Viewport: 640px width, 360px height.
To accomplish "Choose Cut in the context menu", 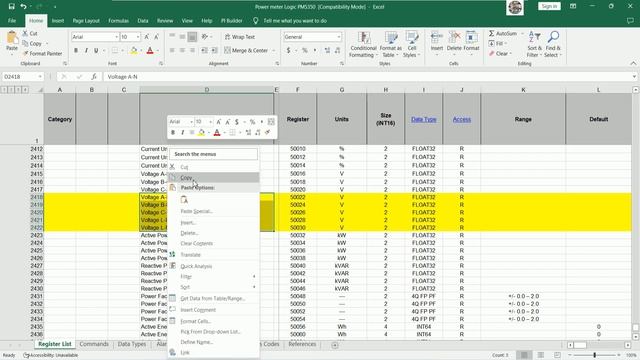I will [x=214, y=167].
